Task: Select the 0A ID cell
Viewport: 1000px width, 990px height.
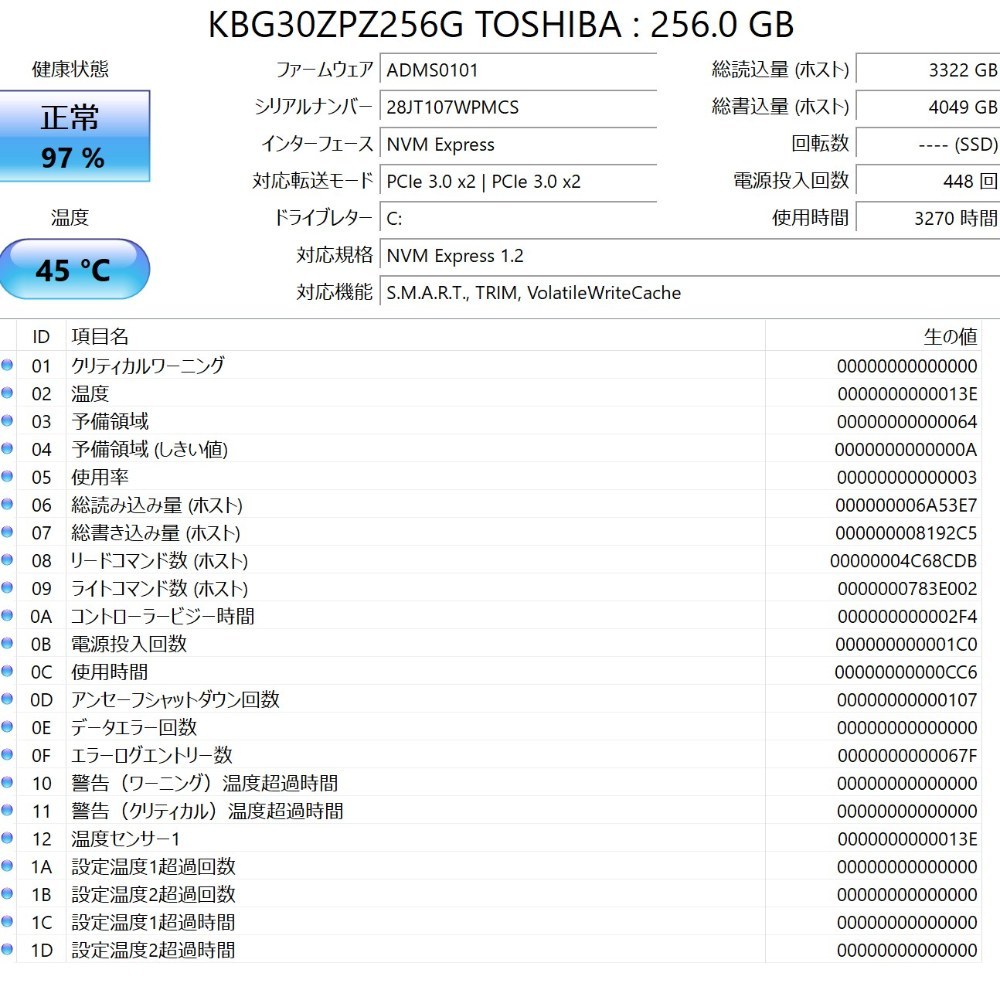Action: click(x=41, y=617)
